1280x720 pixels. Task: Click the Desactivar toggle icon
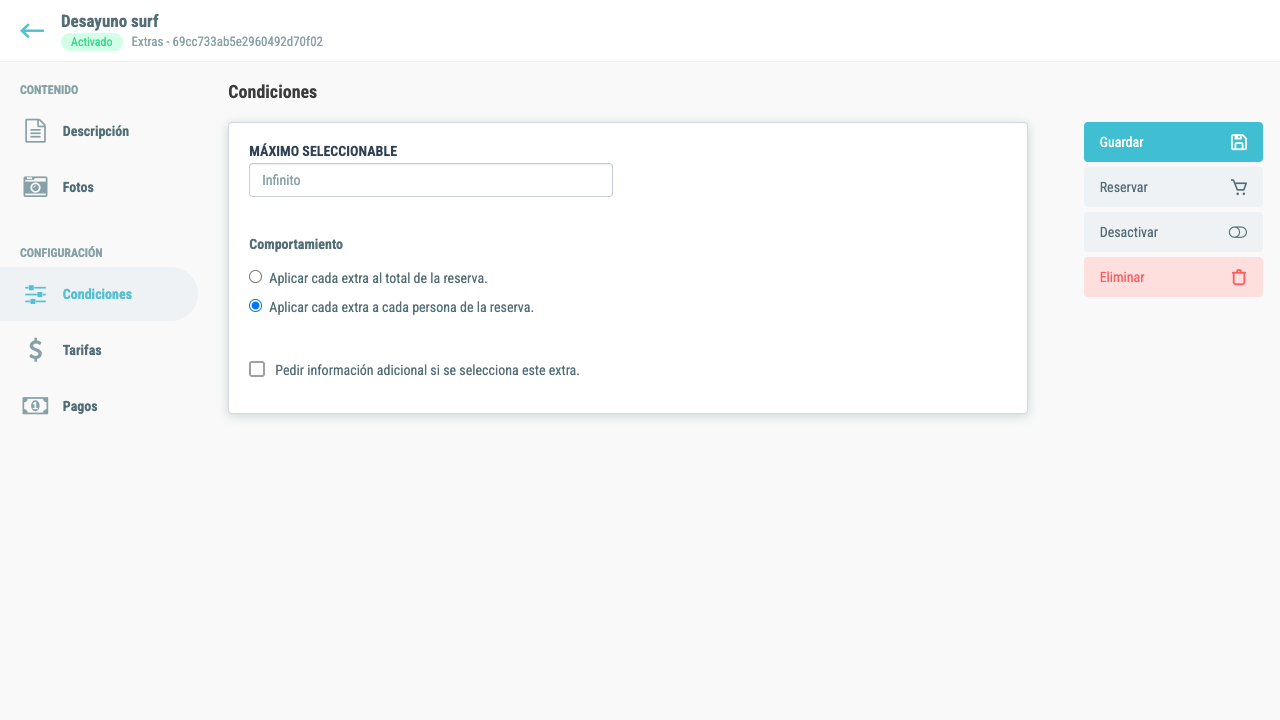click(1238, 232)
